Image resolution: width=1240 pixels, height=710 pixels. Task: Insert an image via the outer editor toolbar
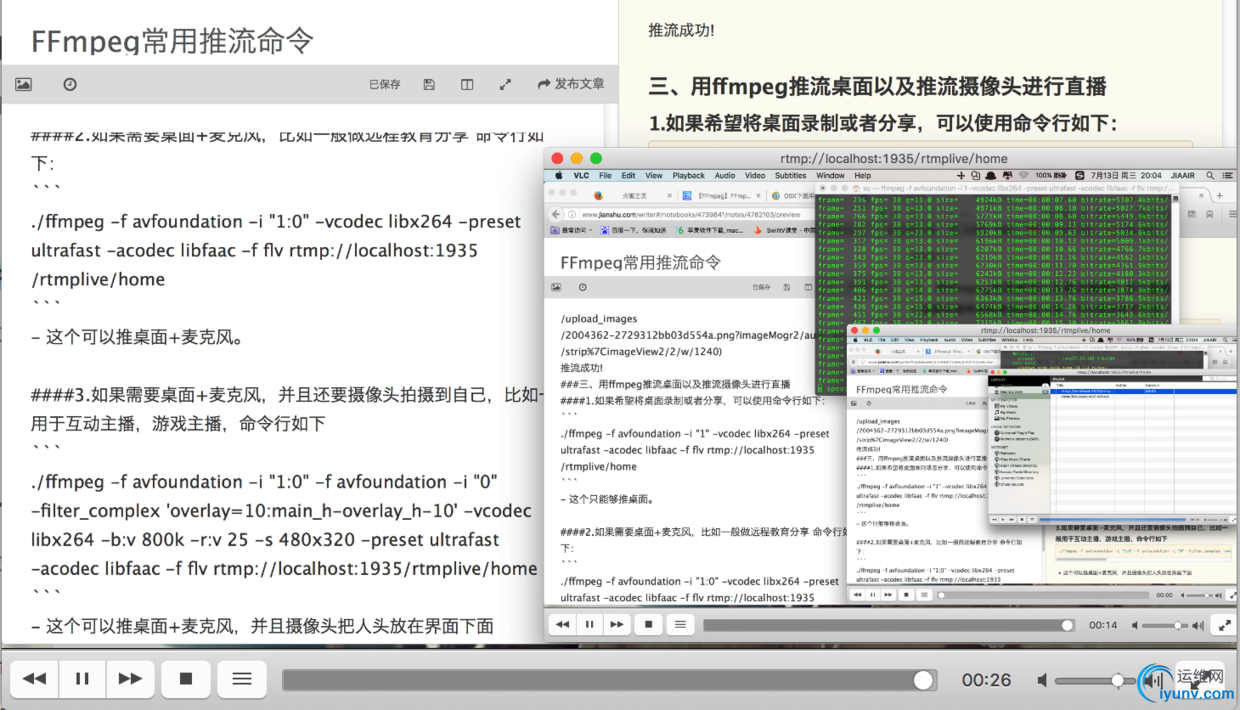(23, 85)
